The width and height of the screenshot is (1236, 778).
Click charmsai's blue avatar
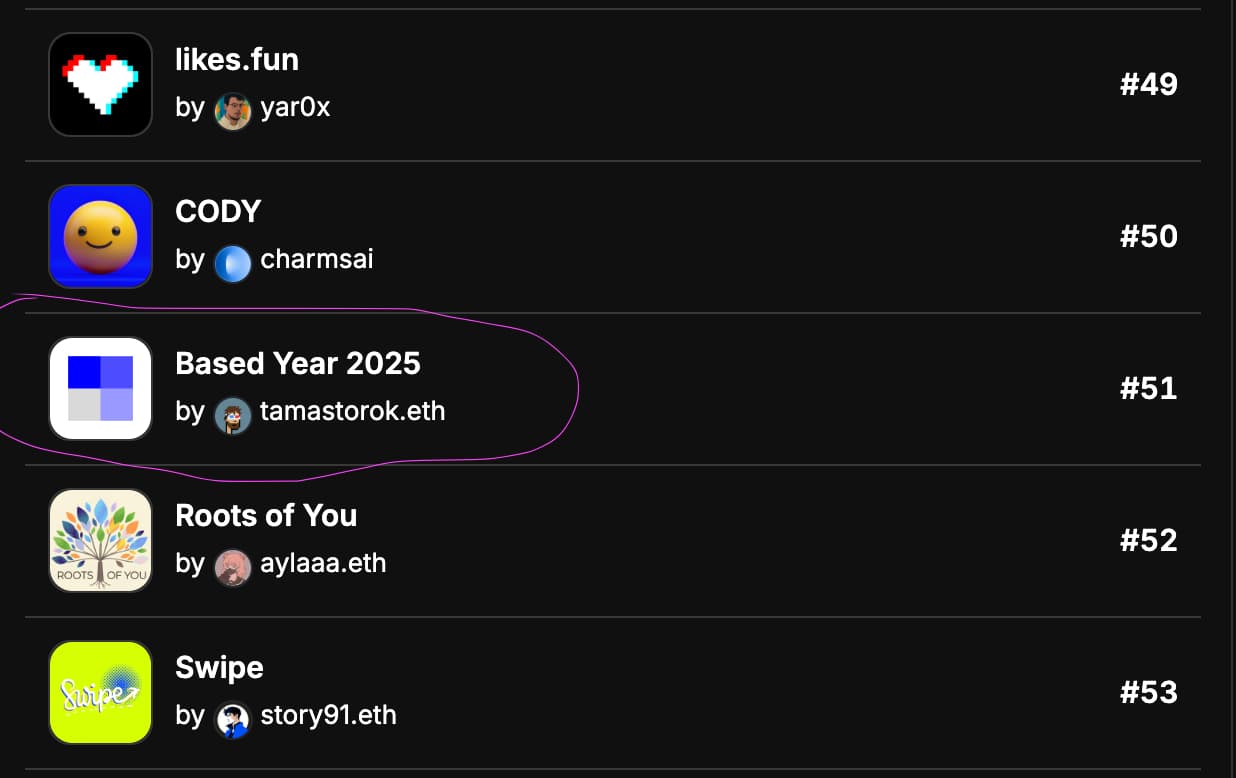pyautogui.click(x=233, y=260)
